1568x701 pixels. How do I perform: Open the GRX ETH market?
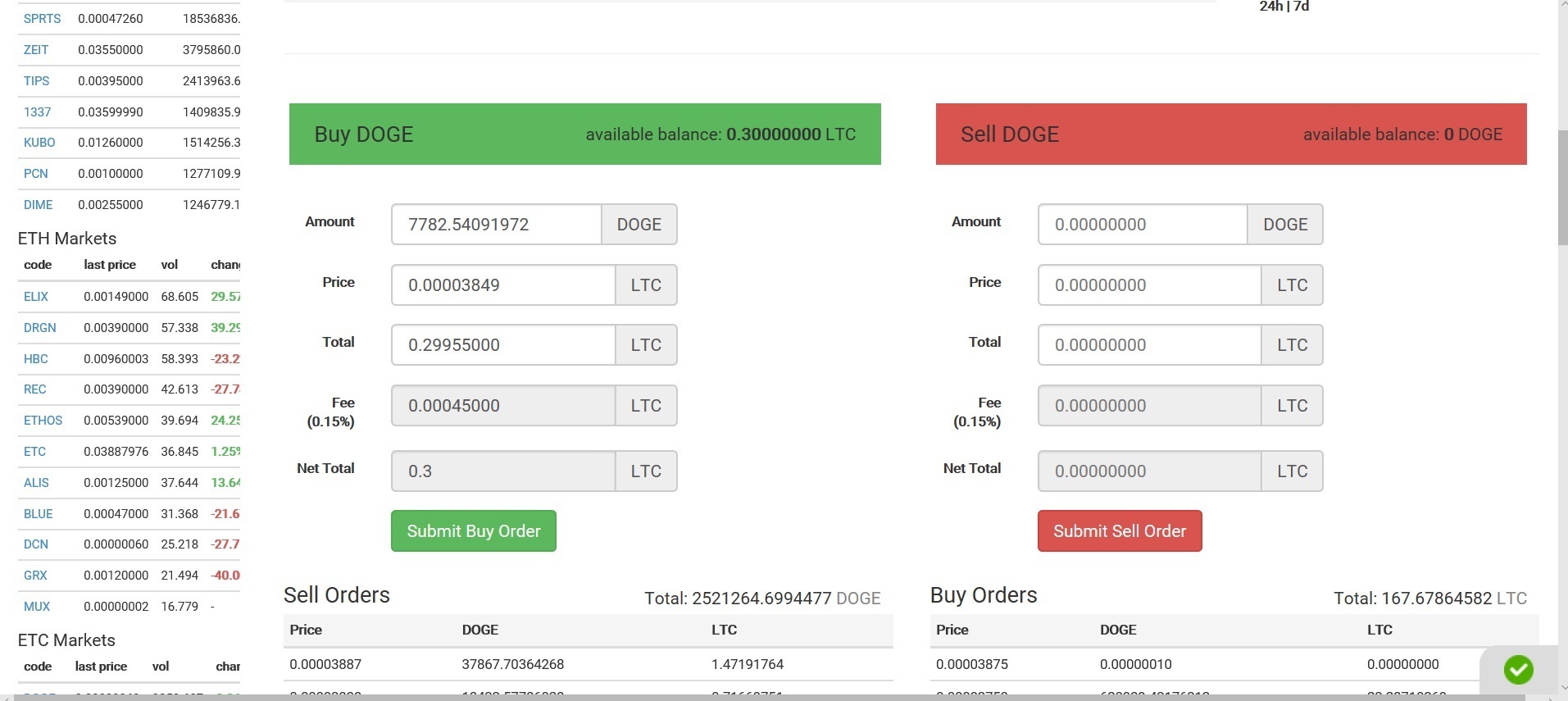click(35, 575)
